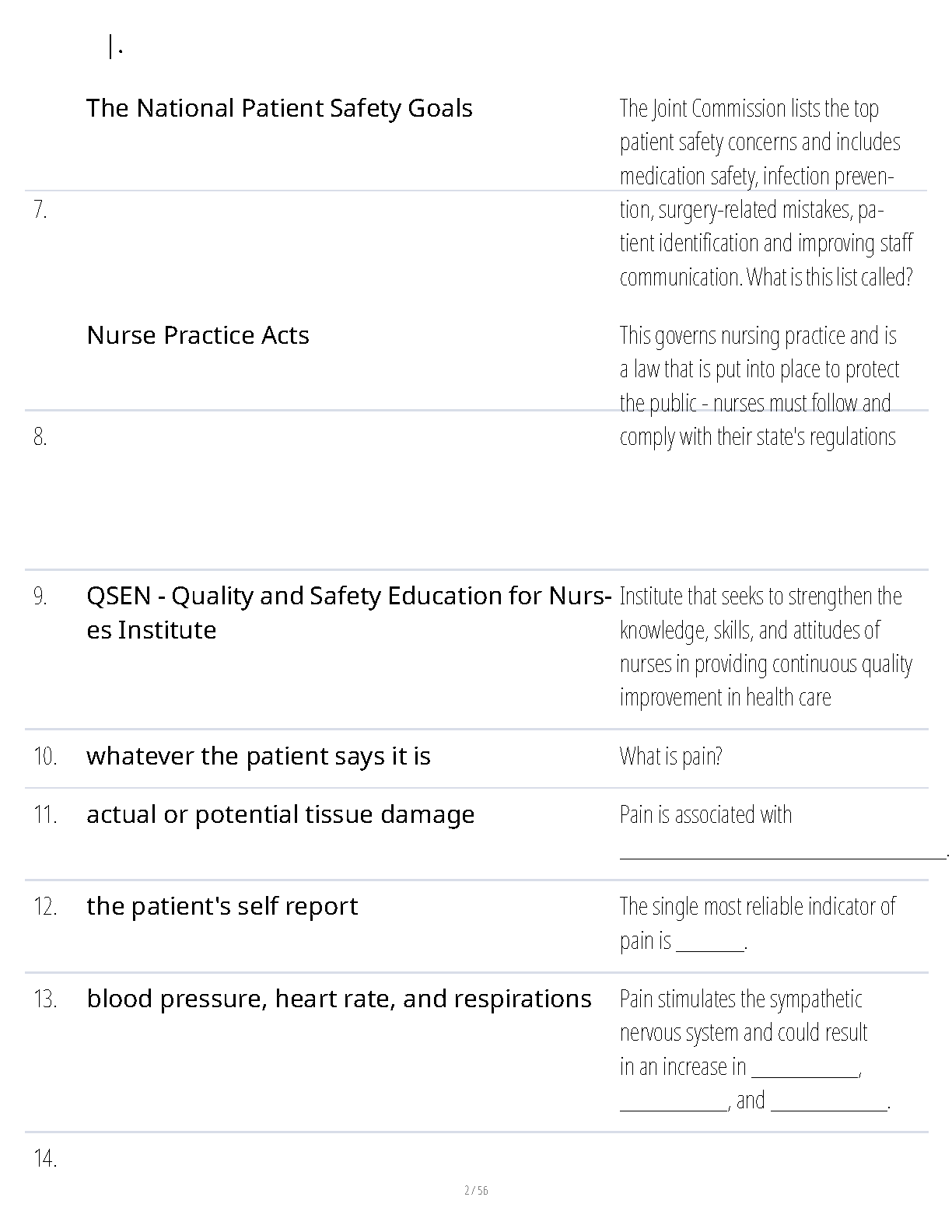Select "blood pressure, heart rate, and respirations"
Screen dimensions: 952x1232
[338, 999]
